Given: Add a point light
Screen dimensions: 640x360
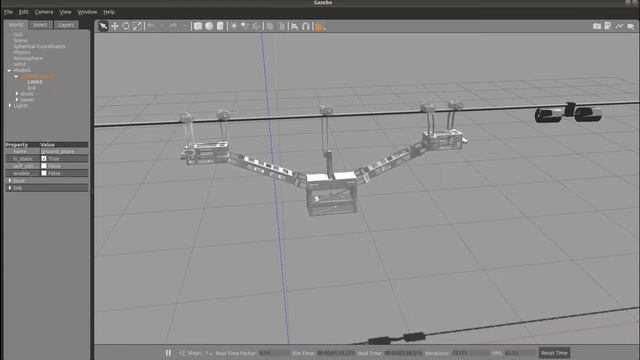Looking at the screenshot, I should click(233, 26).
